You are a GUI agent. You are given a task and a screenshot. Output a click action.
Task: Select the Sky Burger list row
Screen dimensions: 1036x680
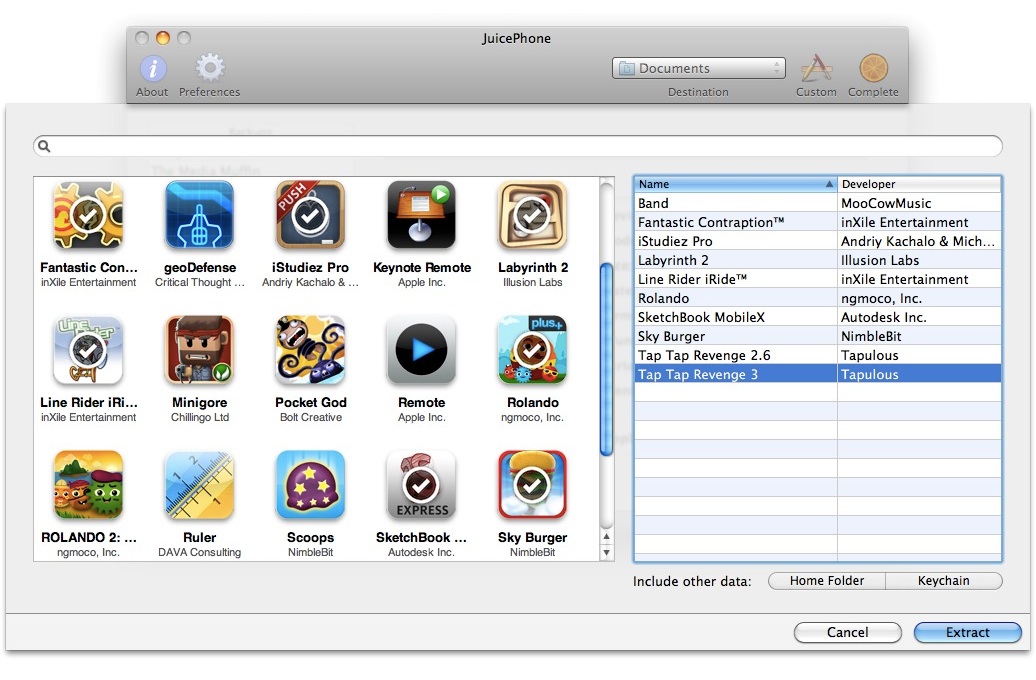point(818,336)
